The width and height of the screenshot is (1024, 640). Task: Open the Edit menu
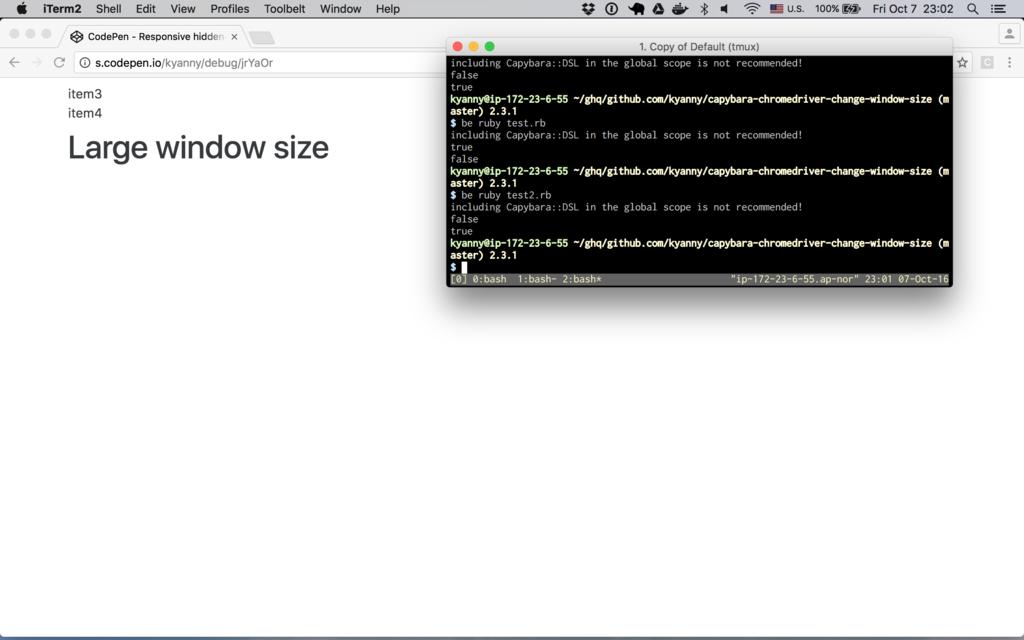(145, 8)
